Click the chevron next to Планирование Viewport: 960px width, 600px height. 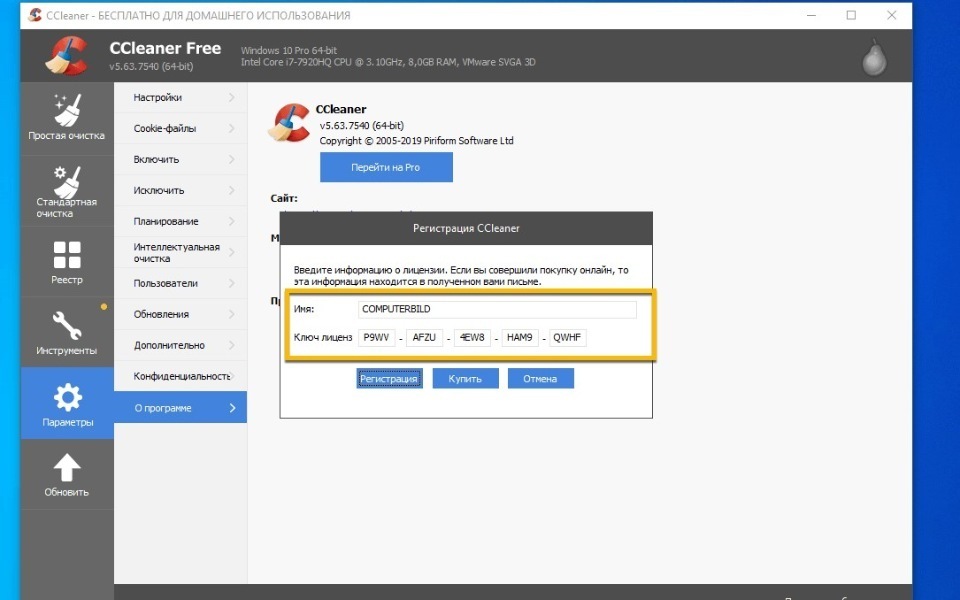click(x=232, y=221)
